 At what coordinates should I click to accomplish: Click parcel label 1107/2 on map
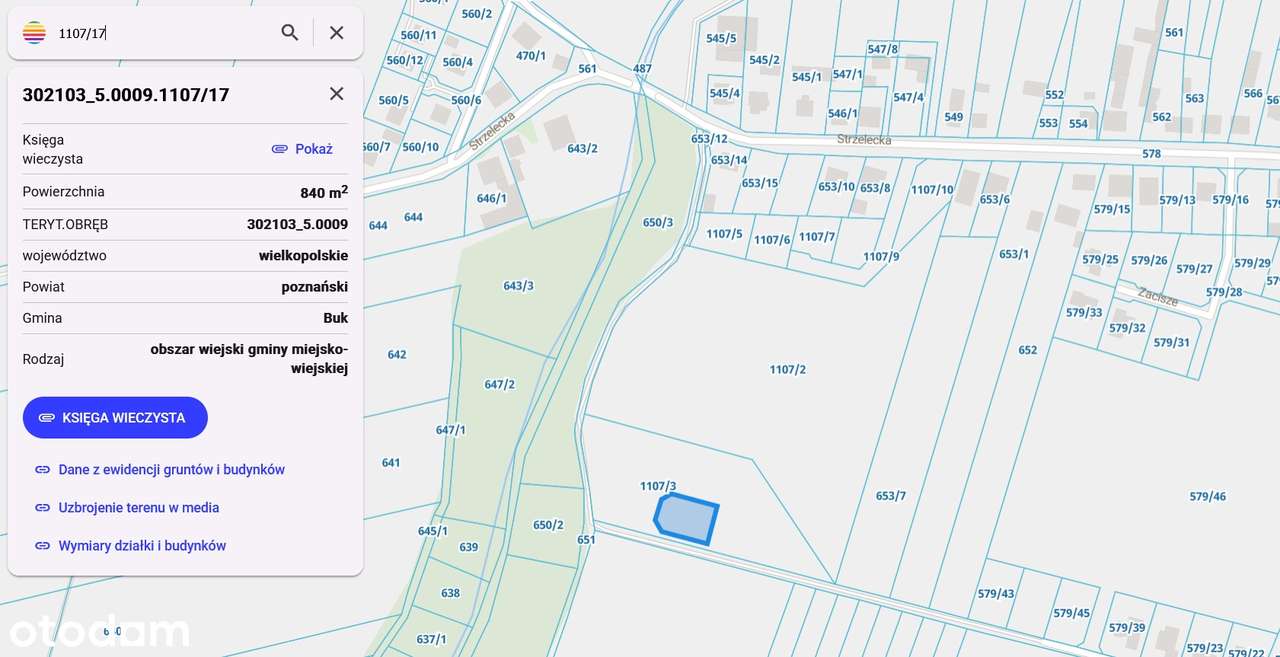pos(788,370)
